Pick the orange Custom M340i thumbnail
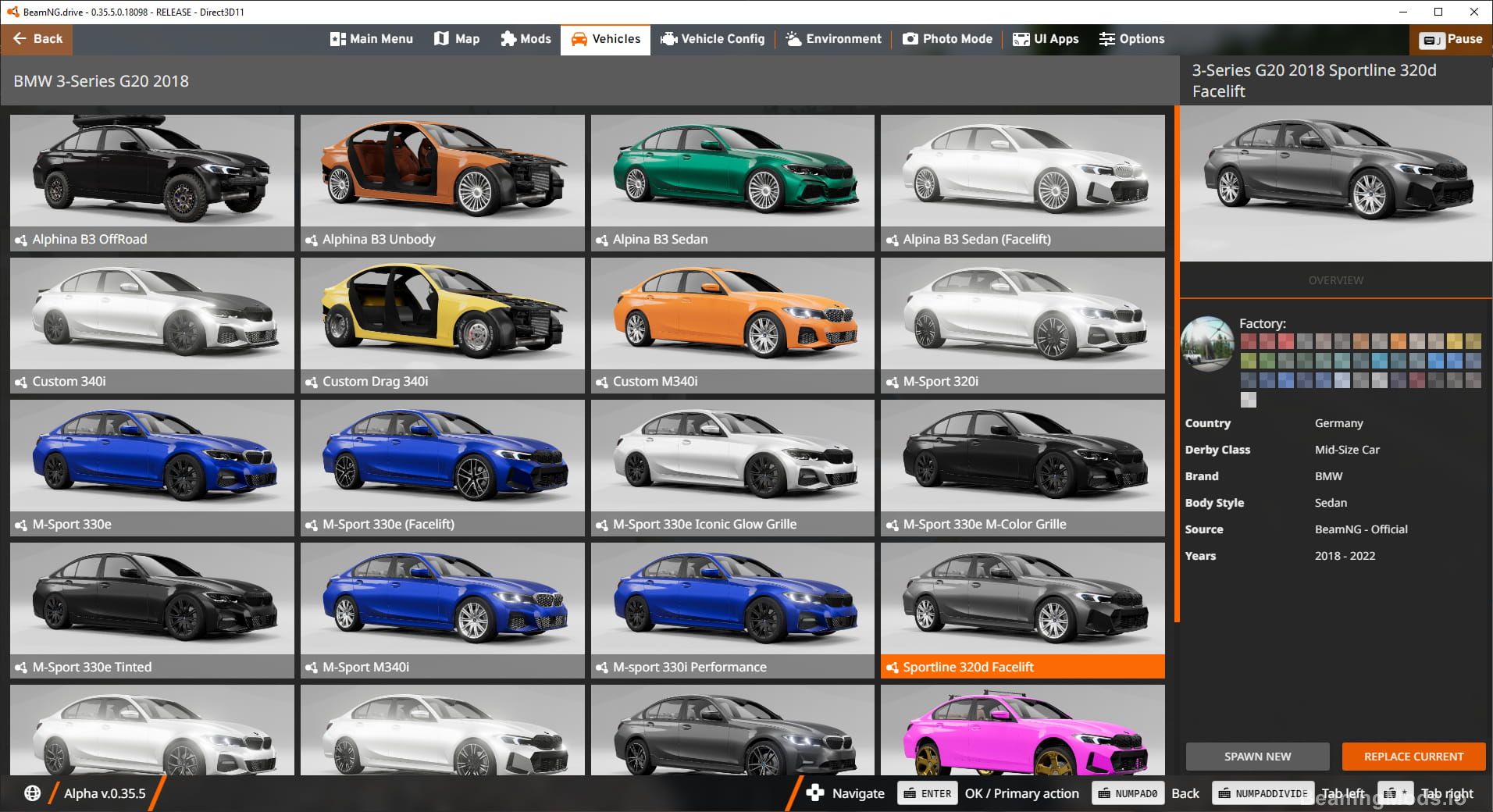 coord(732,314)
